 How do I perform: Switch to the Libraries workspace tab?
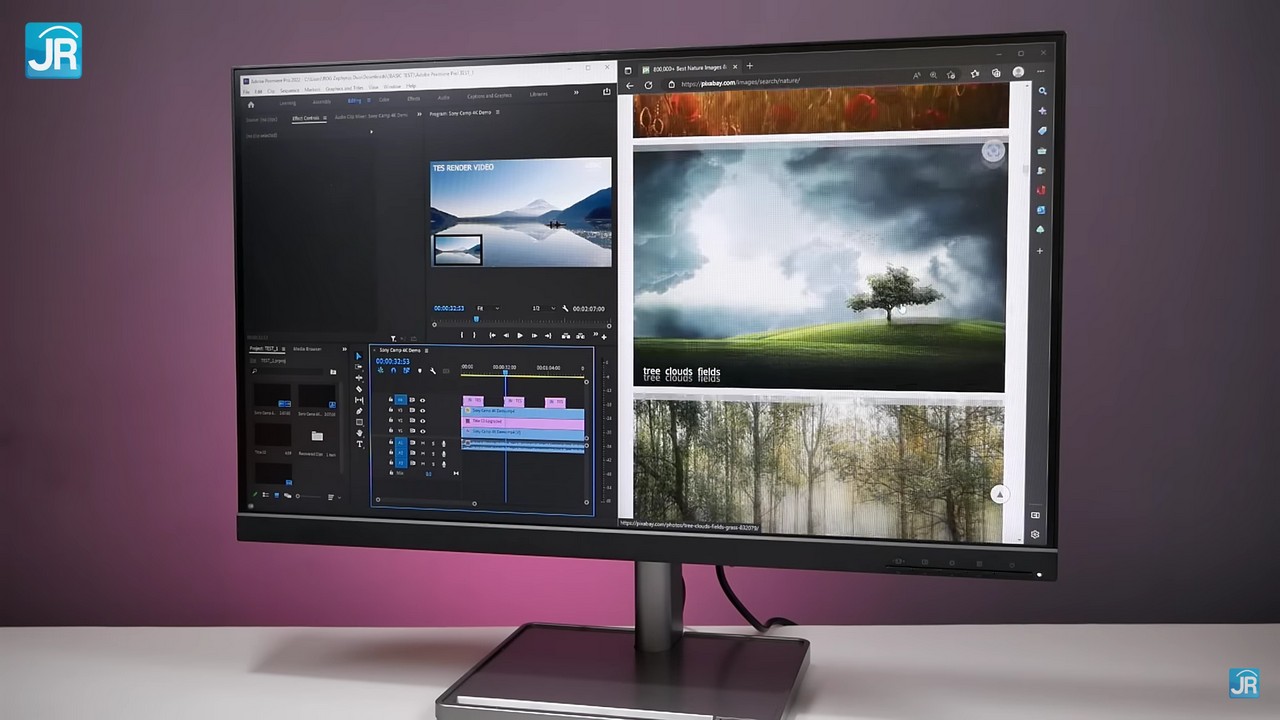pyautogui.click(x=539, y=94)
